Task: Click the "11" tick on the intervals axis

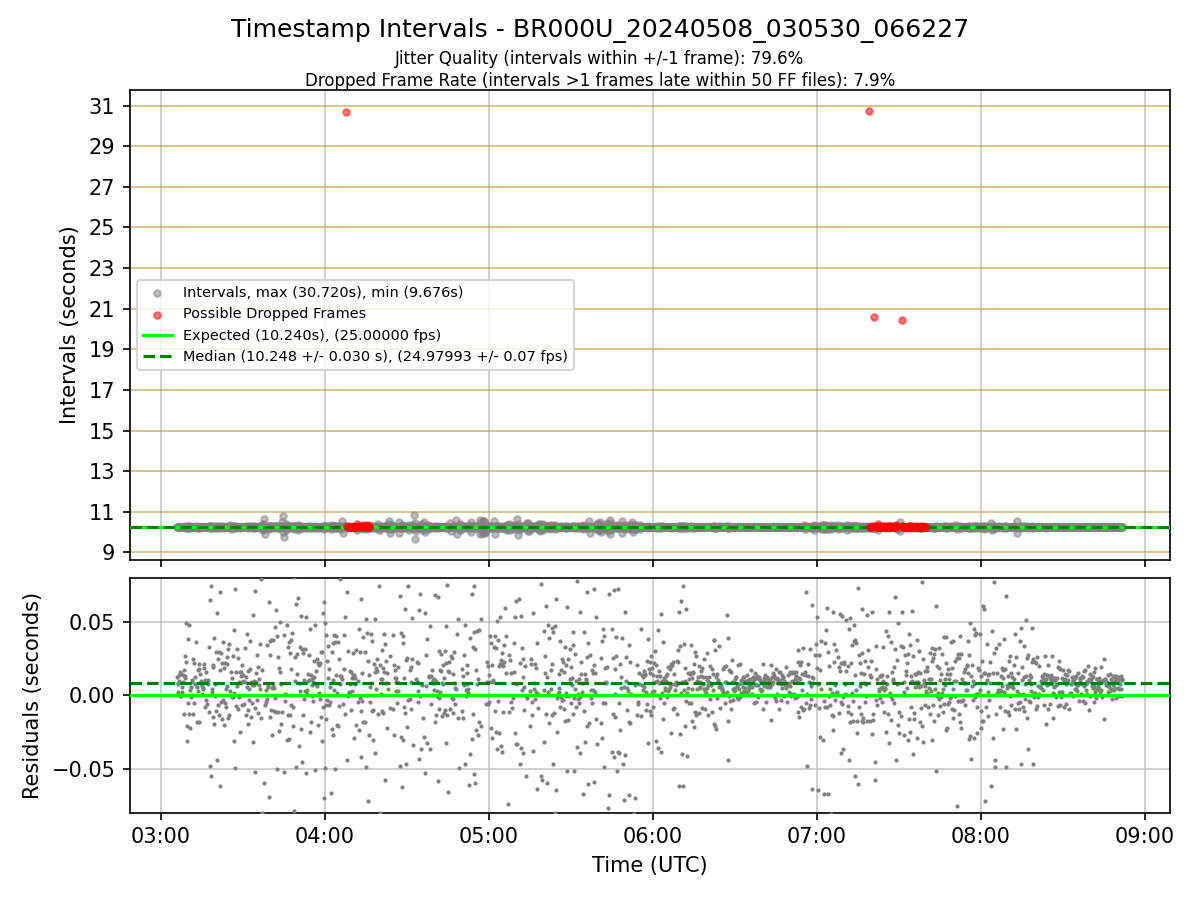Action: (104, 512)
